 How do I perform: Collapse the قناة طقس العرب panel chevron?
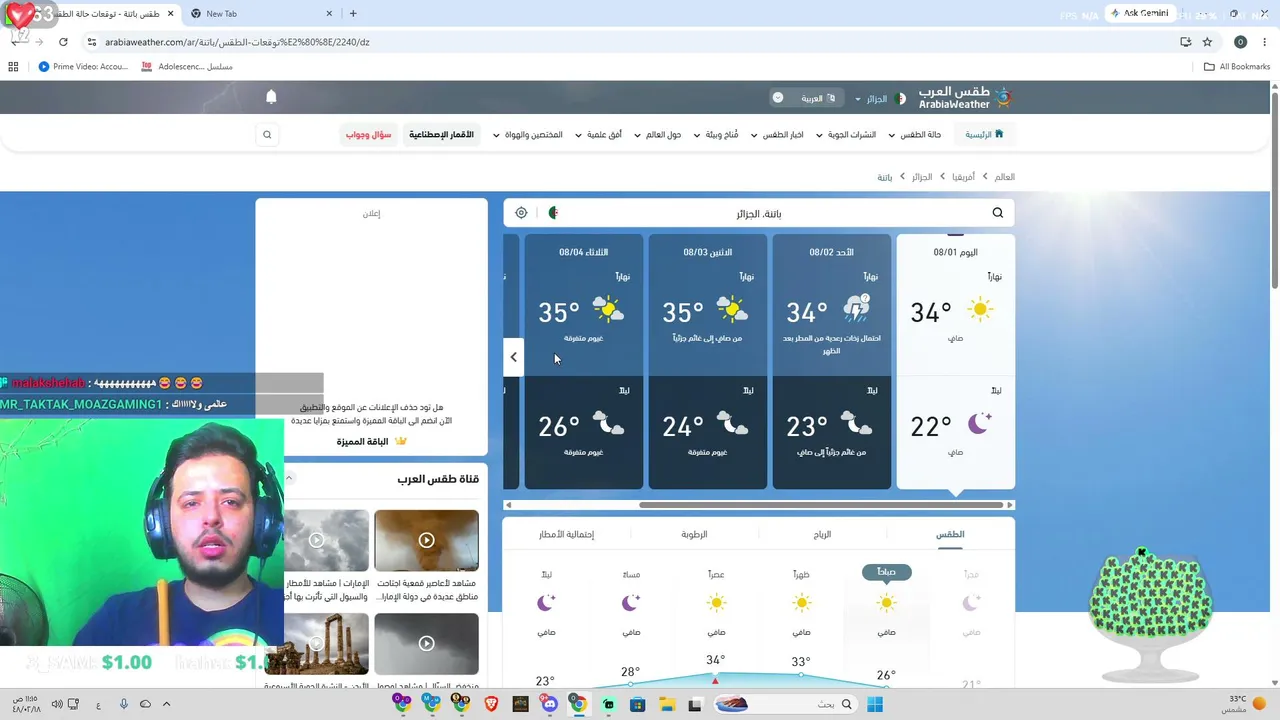(289, 478)
